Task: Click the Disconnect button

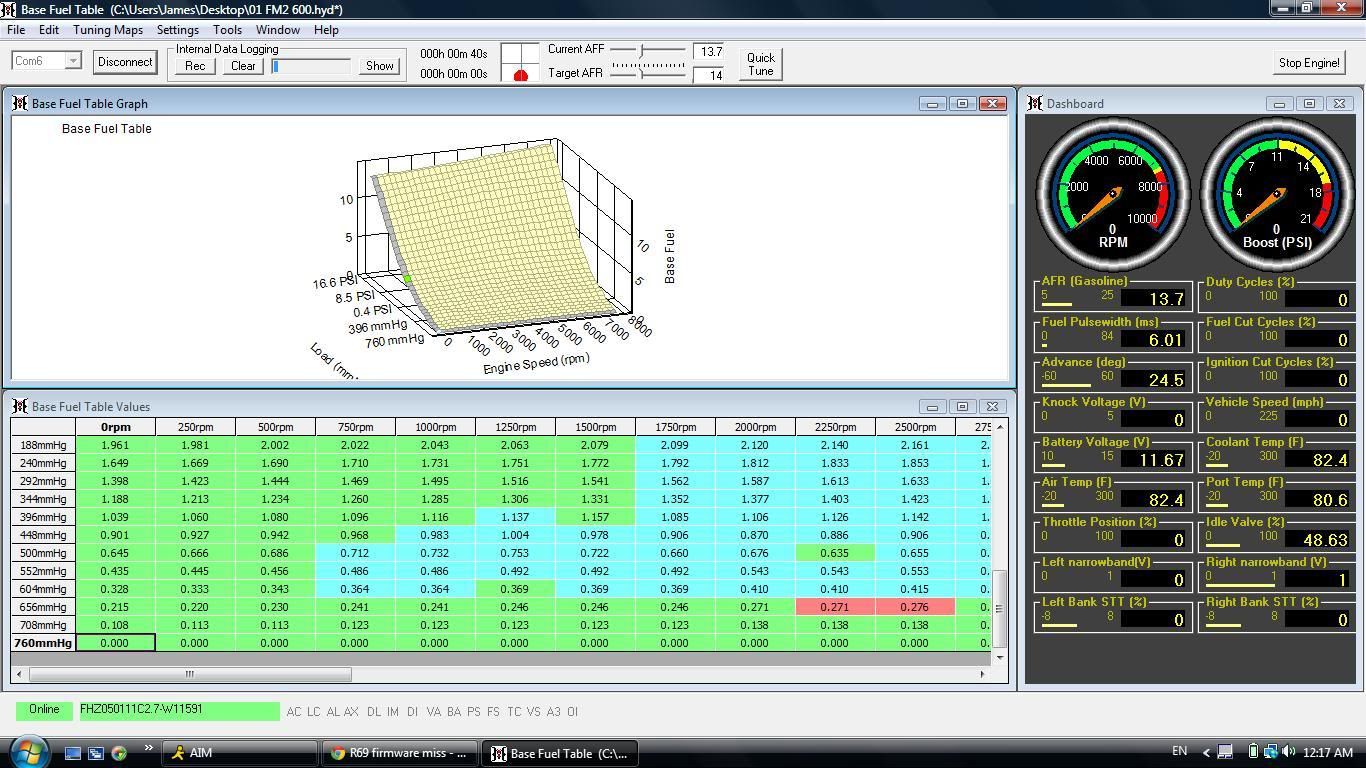Action: click(125, 62)
